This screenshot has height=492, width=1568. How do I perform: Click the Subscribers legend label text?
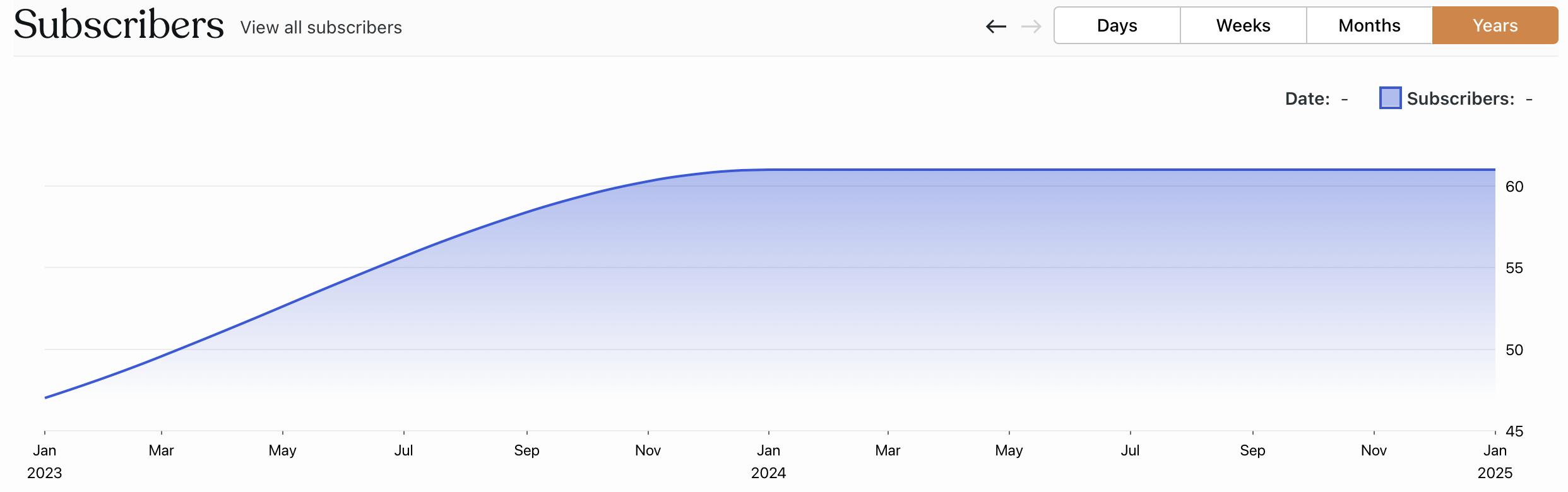pyautogui.click(x=1460, y=99)
